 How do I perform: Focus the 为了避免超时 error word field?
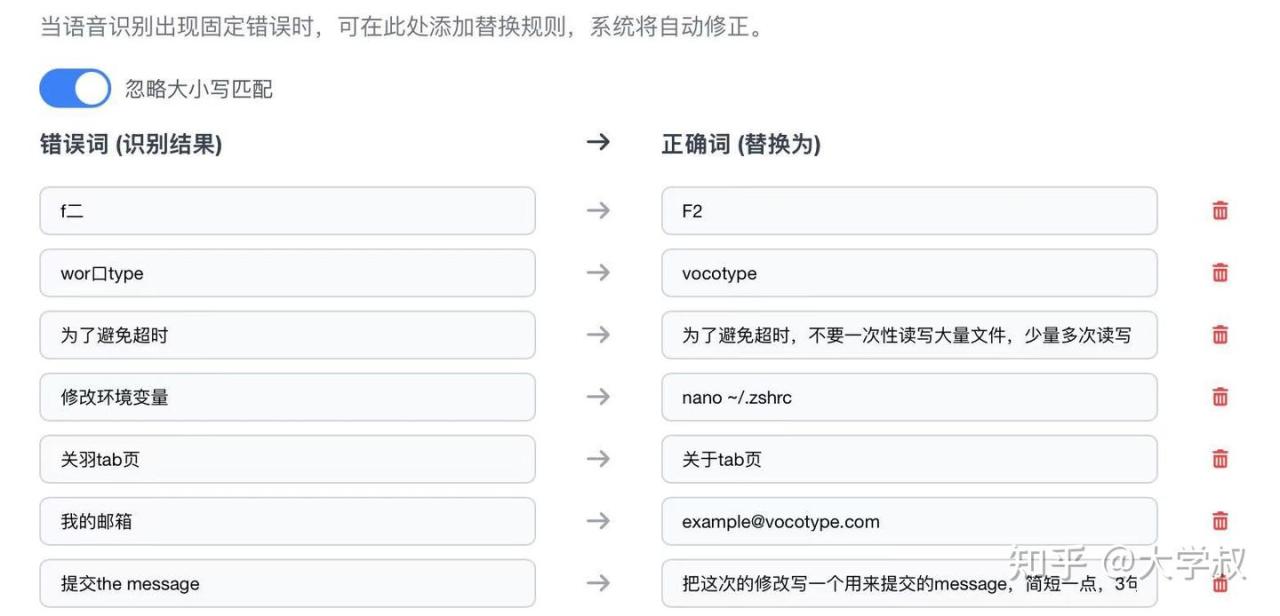[x=287, y=335]
